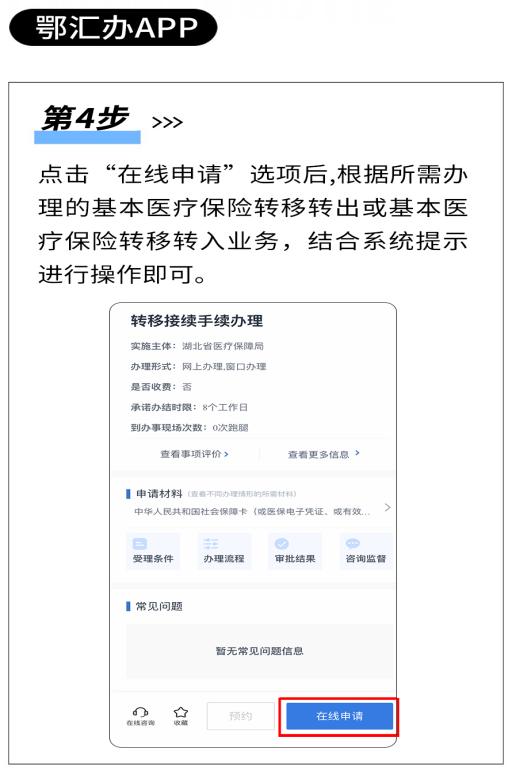Tap the 转移接续手续办理 title
512x768 pixels.
pos(196,321)
